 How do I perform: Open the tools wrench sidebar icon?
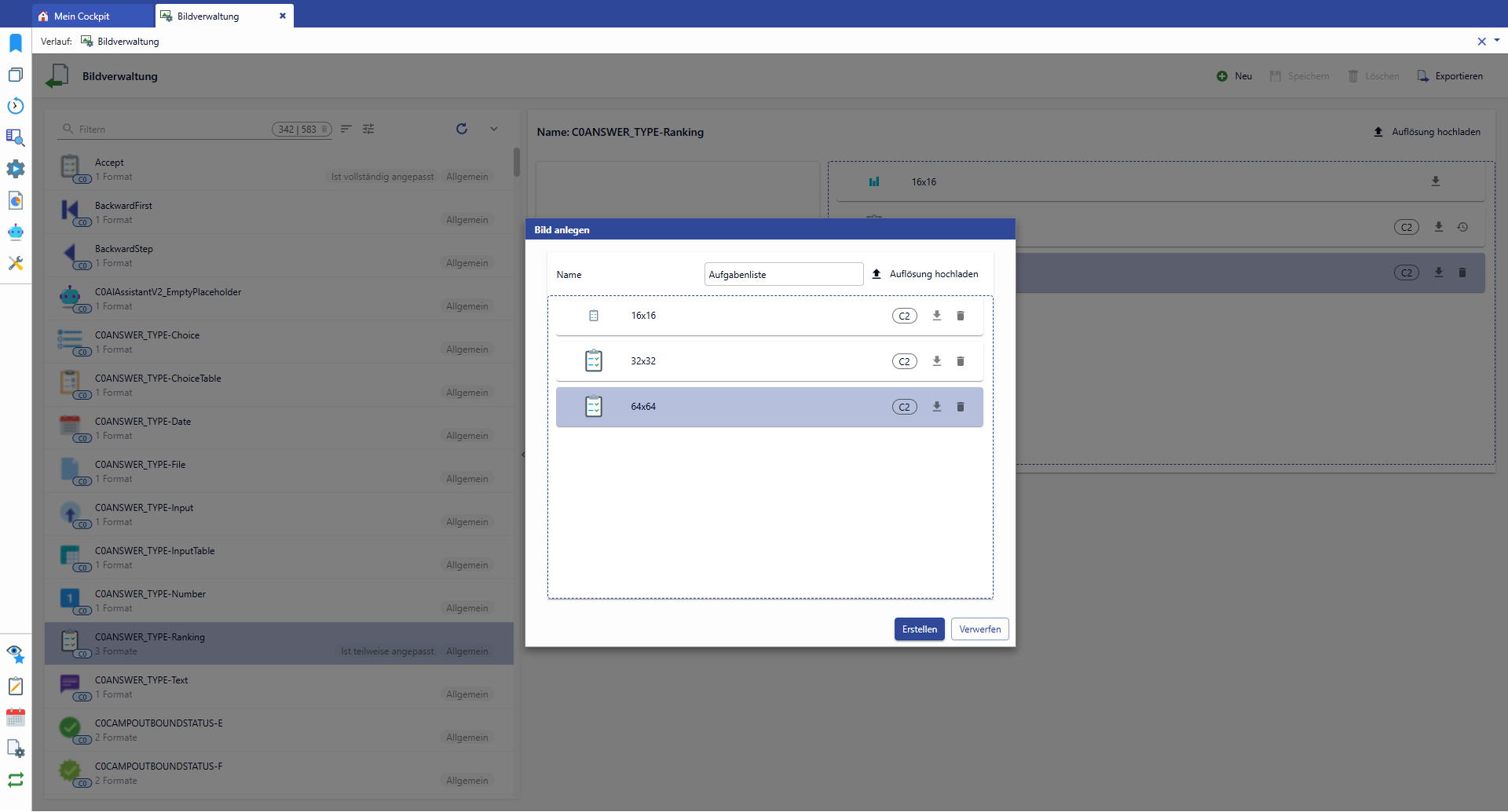(16, 263)
